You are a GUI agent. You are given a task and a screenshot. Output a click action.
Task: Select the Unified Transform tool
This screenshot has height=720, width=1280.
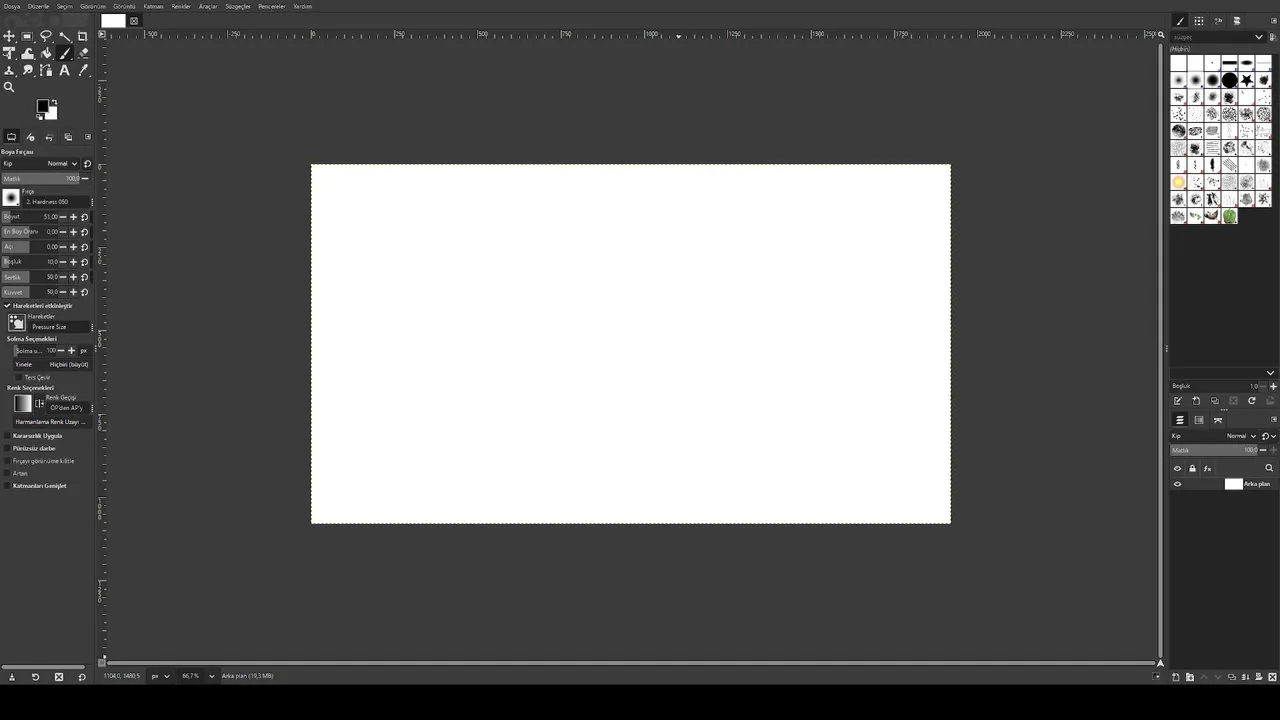coord(9,53)
